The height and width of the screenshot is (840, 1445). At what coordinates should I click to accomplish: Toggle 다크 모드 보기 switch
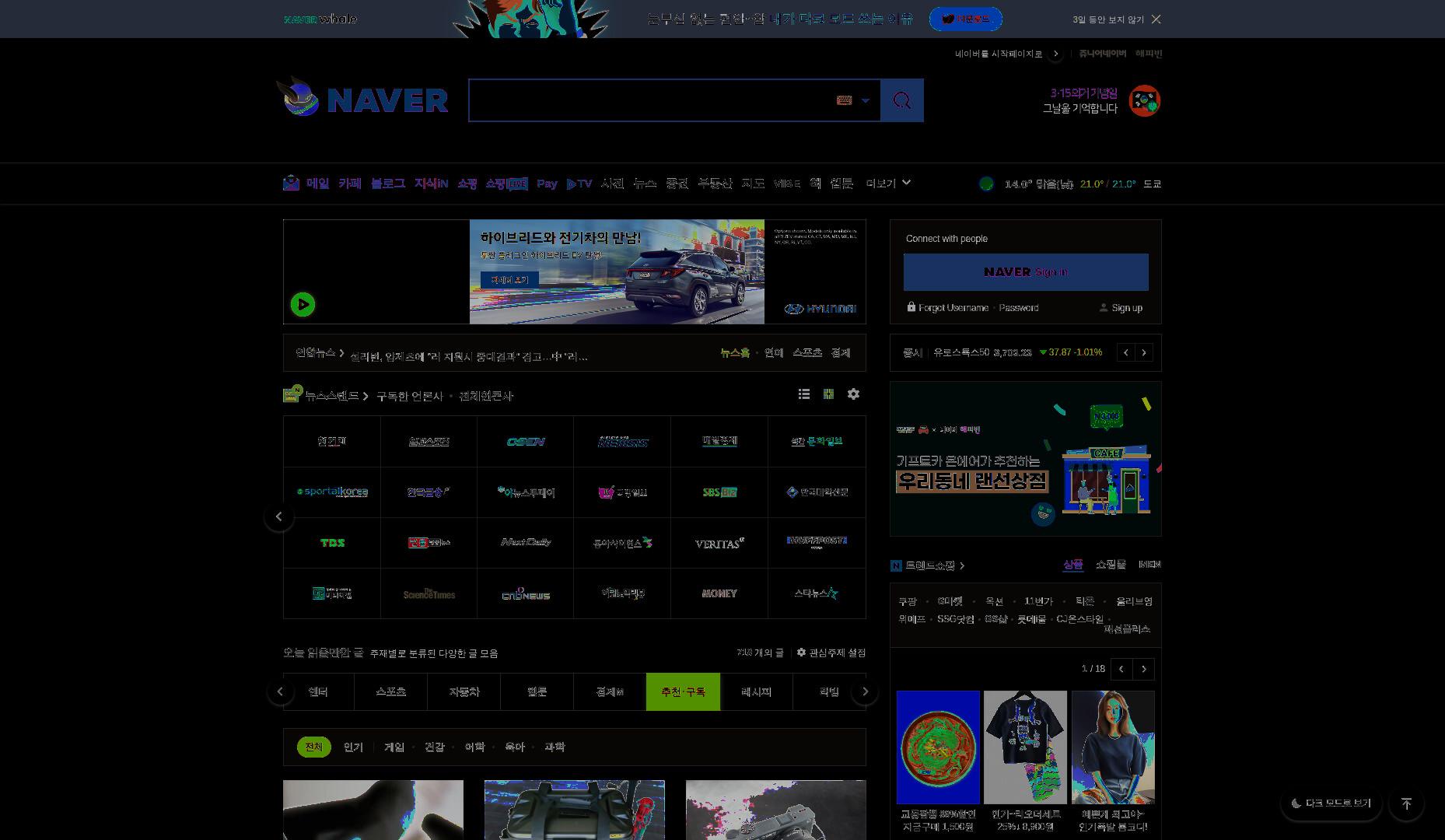(1331, 803)
